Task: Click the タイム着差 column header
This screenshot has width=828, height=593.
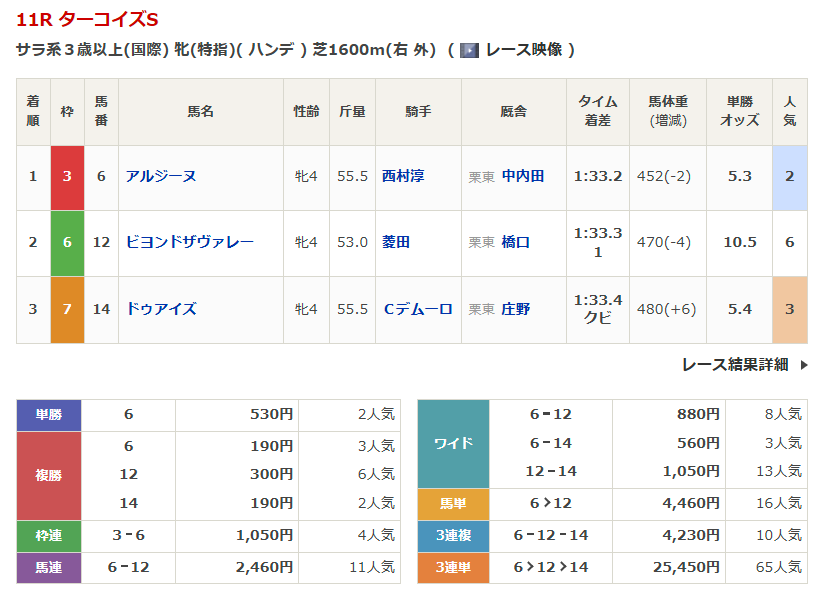Action: point(598,111)
